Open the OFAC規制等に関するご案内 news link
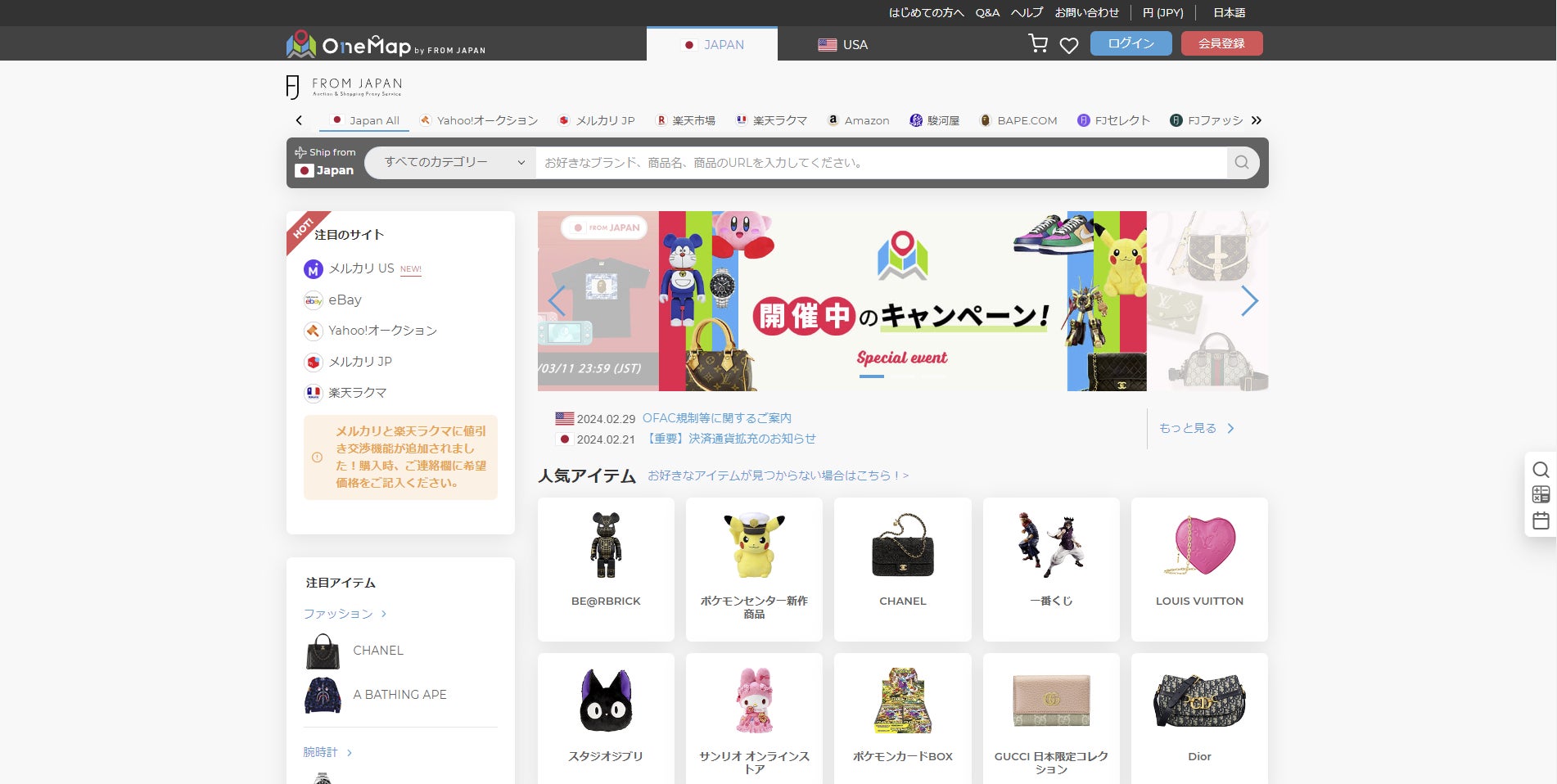 (717, 418)
